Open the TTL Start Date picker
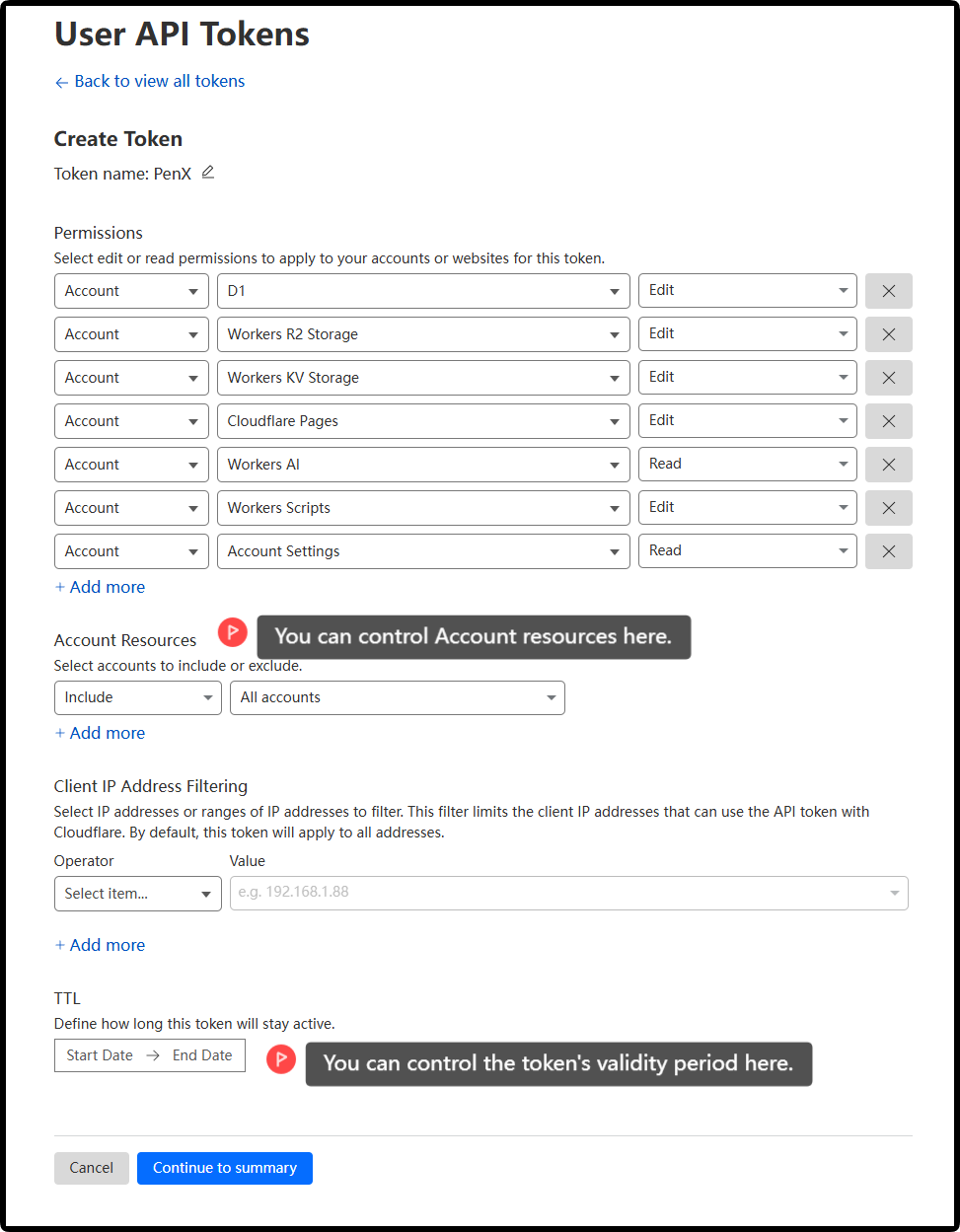 click(x=100, y=1055)
